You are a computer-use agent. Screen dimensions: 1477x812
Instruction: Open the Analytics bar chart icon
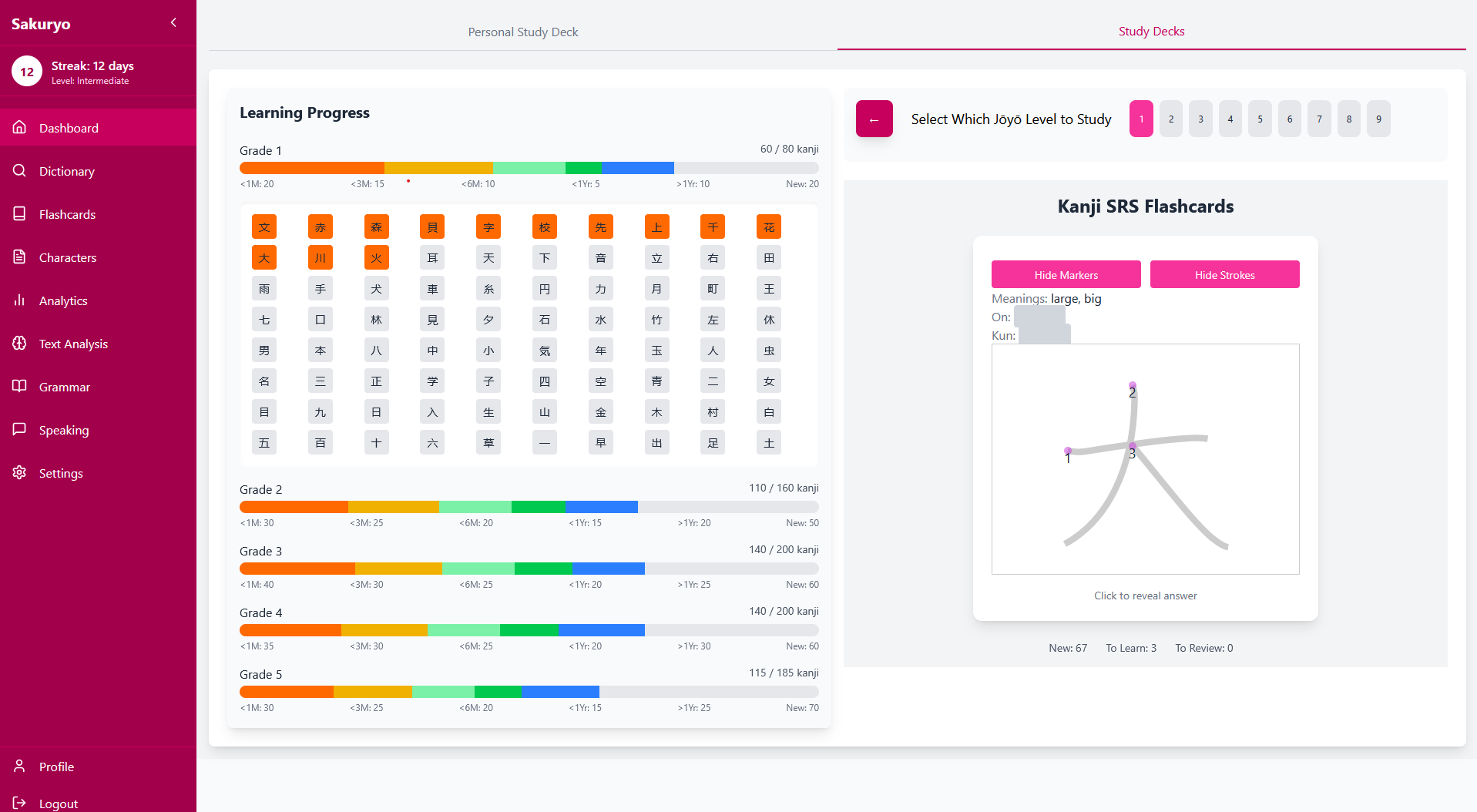(20, 300)
